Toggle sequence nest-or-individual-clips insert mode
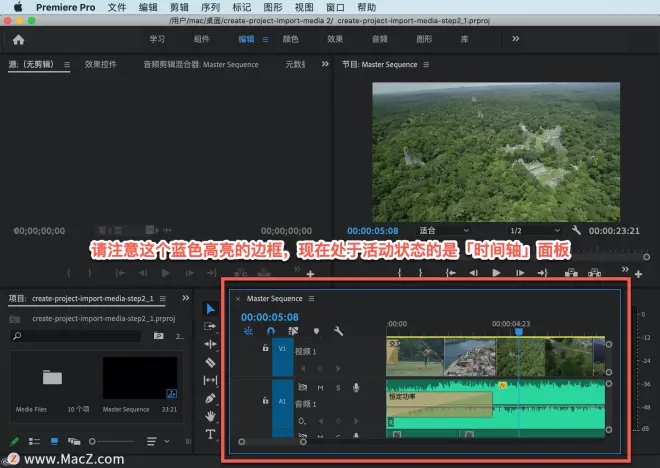This screenshot has height=468, width=660. click(x=248, y=331)
